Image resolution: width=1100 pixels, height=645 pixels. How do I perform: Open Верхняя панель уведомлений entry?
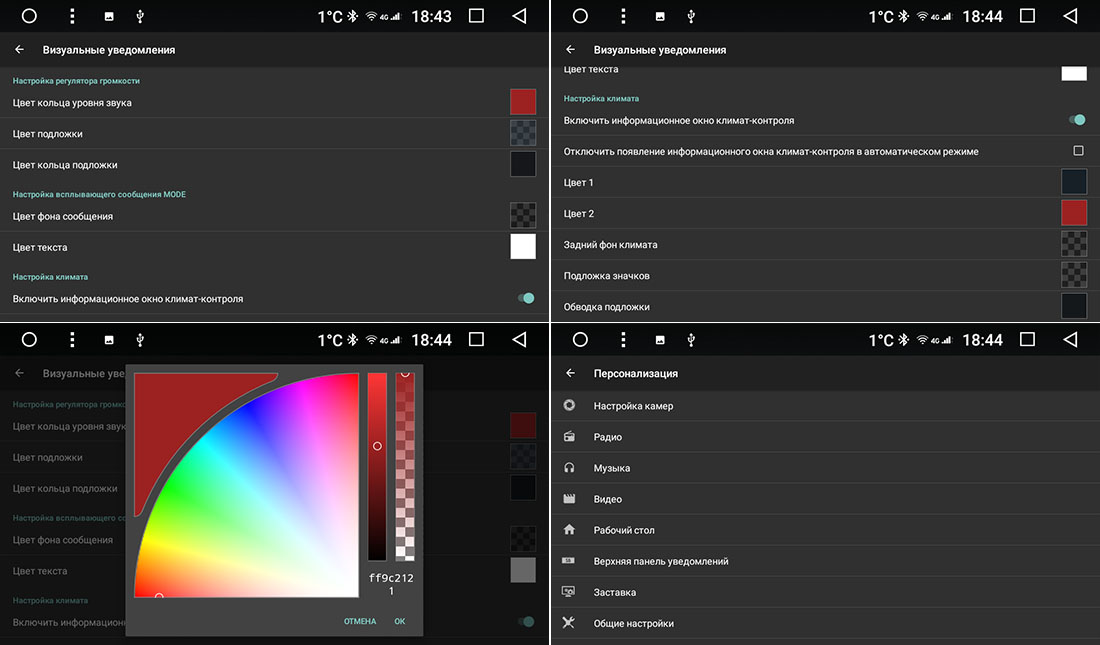826,561
